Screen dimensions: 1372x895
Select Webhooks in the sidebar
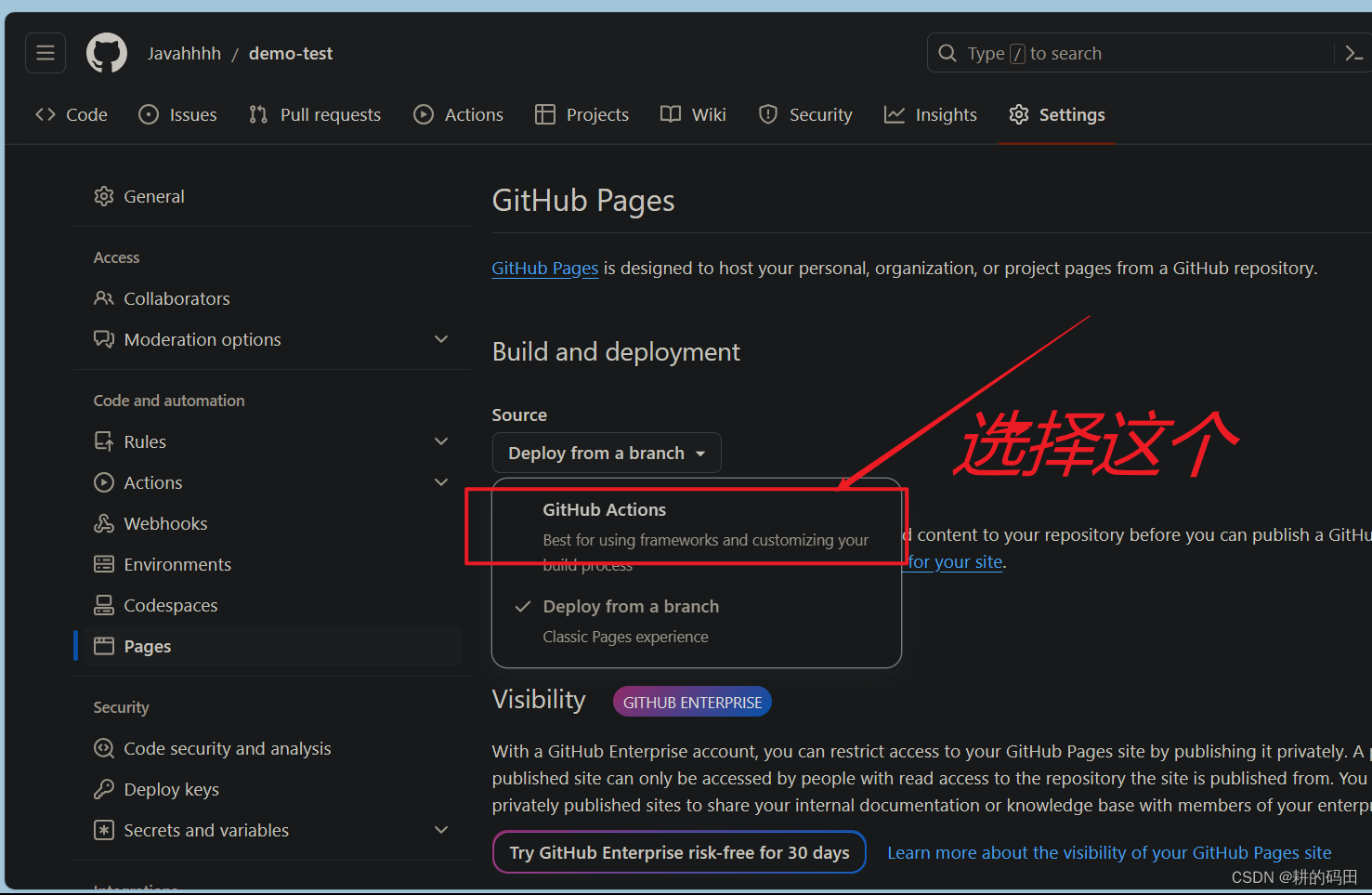point(164,523)
